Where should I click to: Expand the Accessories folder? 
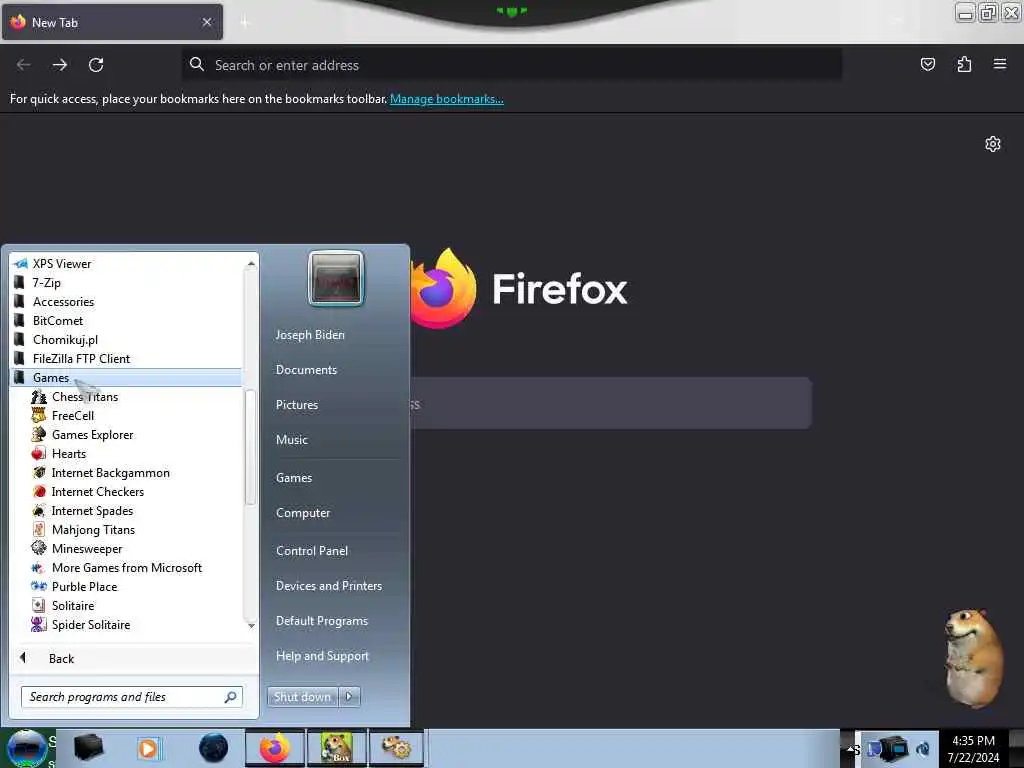[x=63, y=301]
